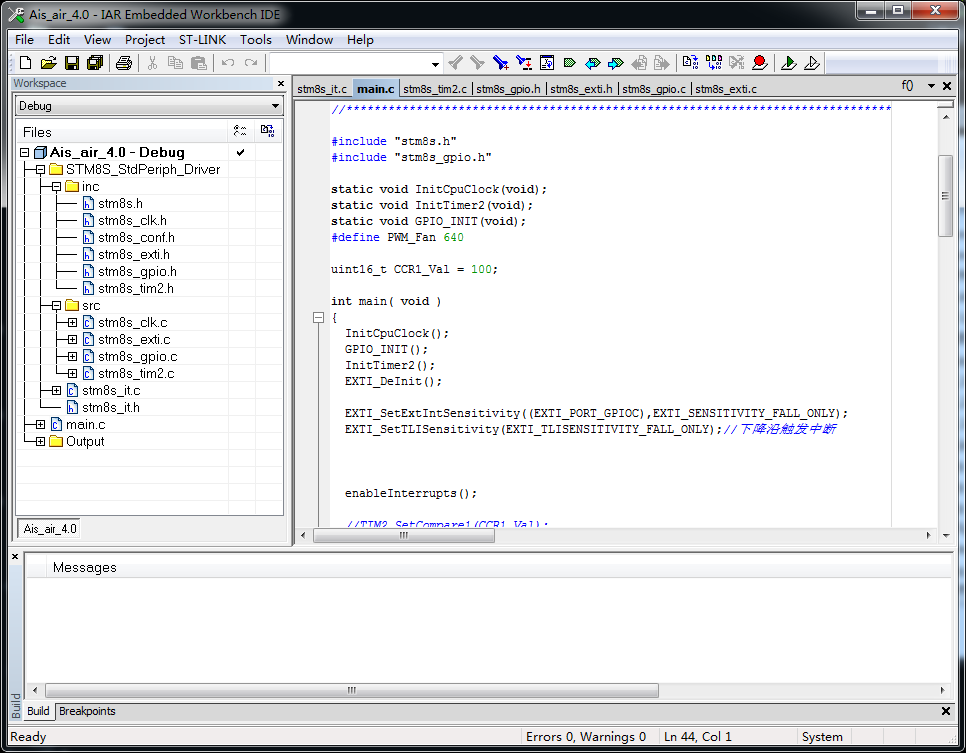Screen dimensions: 966x753
Task: Open the File menu
Action: [x=24, y=39]
